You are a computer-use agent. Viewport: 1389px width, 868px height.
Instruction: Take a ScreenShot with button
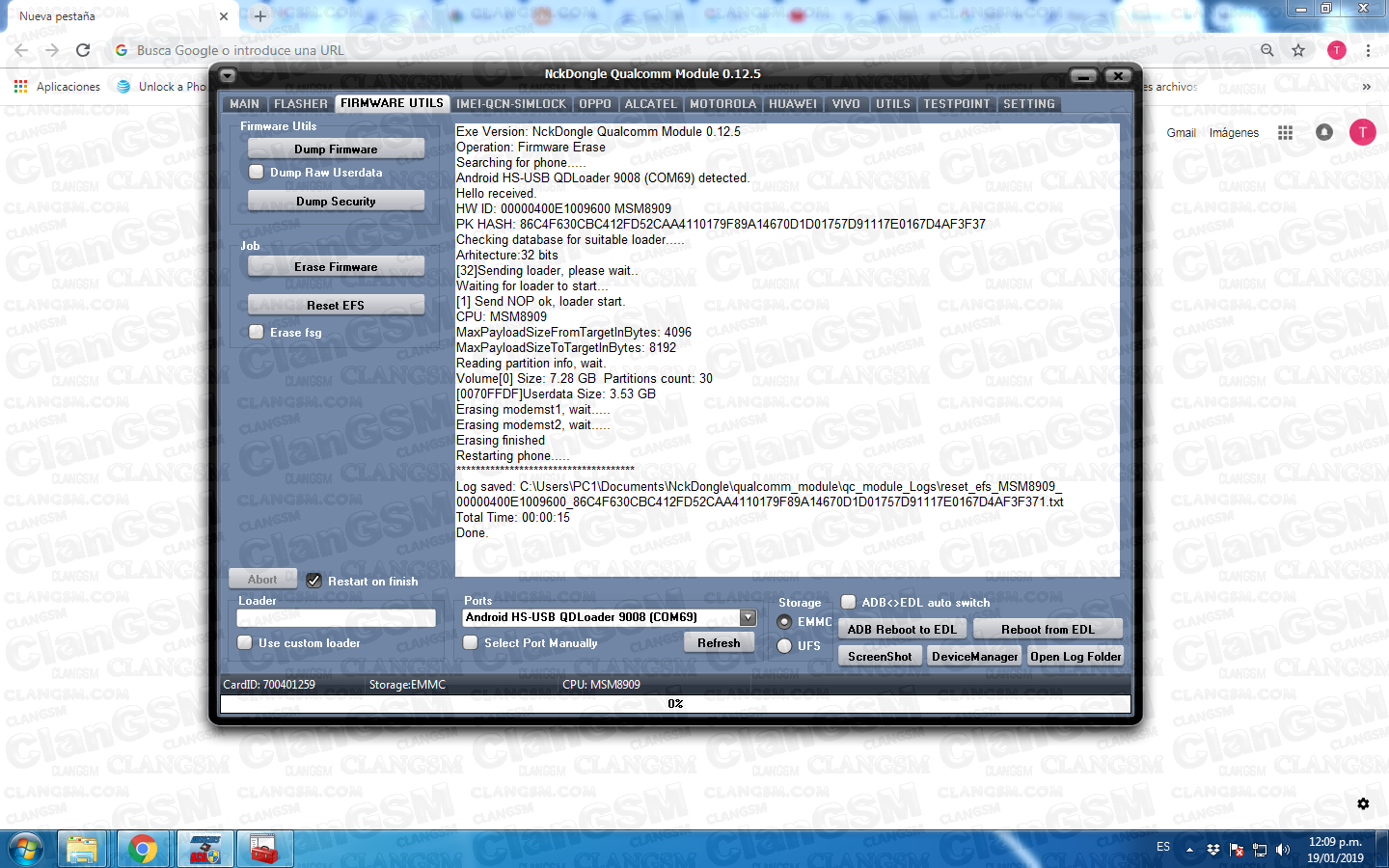[880, 656]
